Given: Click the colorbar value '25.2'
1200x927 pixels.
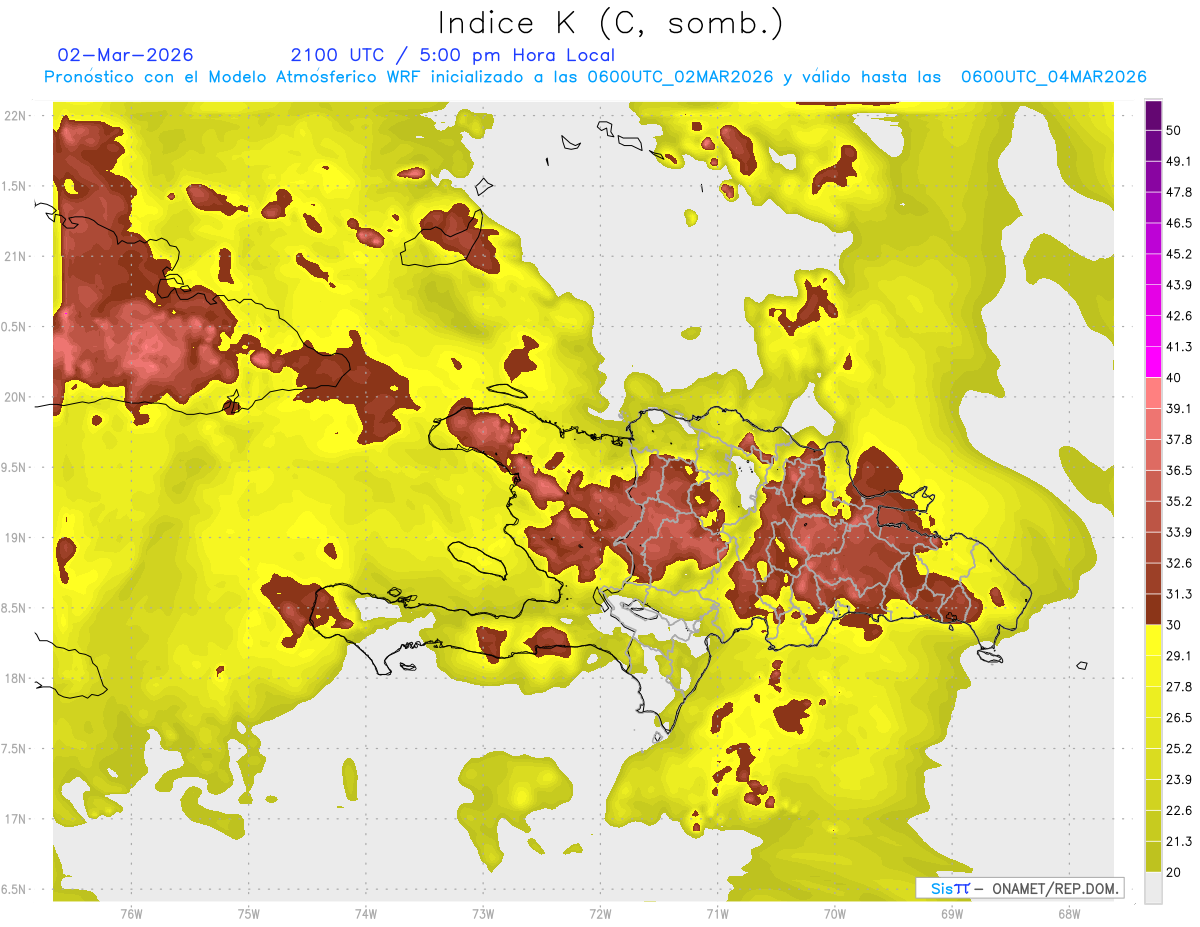Looking at the screenshot, I should [1178, 749].
